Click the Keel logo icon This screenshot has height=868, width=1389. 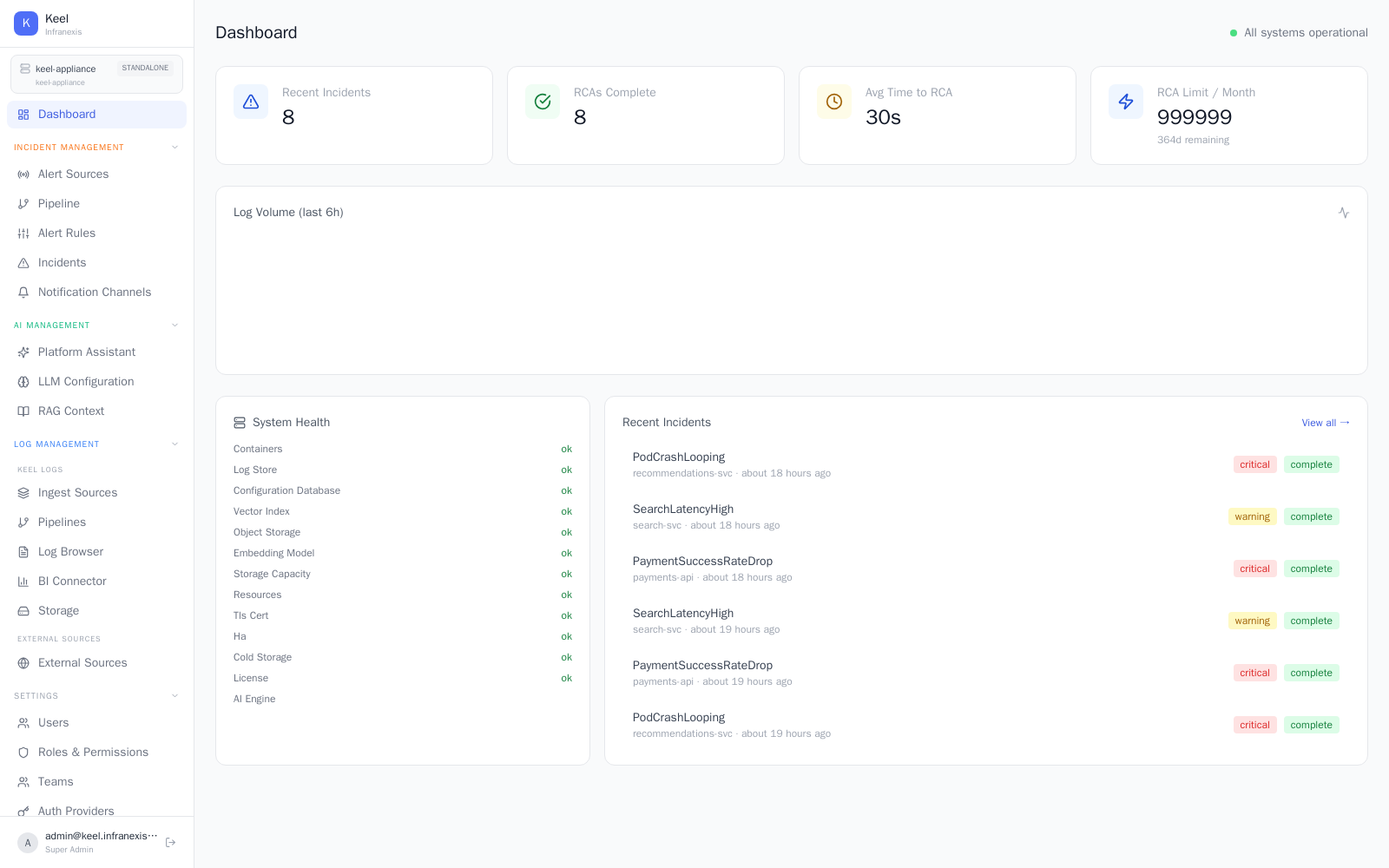point(26,23)
